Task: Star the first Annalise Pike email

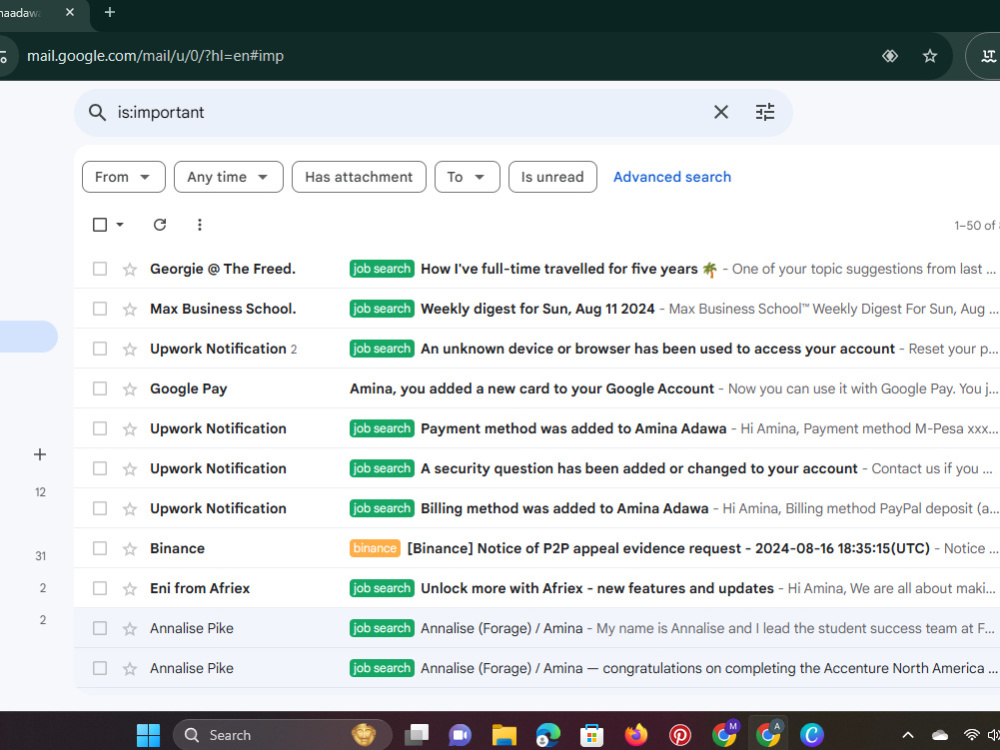Action: click(130, 629)
